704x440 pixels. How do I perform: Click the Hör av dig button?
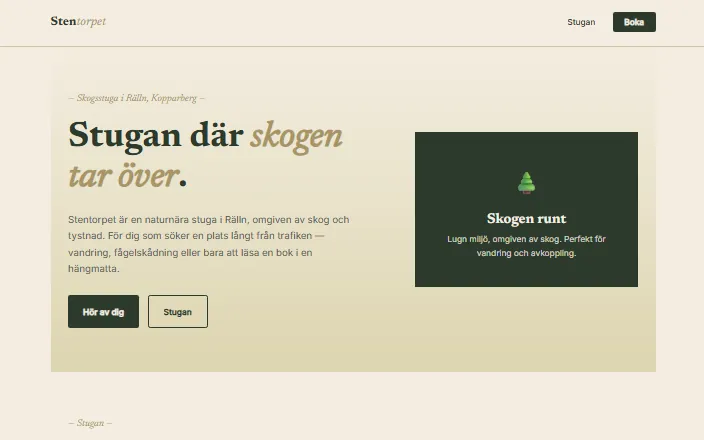[x=103, y=312]
